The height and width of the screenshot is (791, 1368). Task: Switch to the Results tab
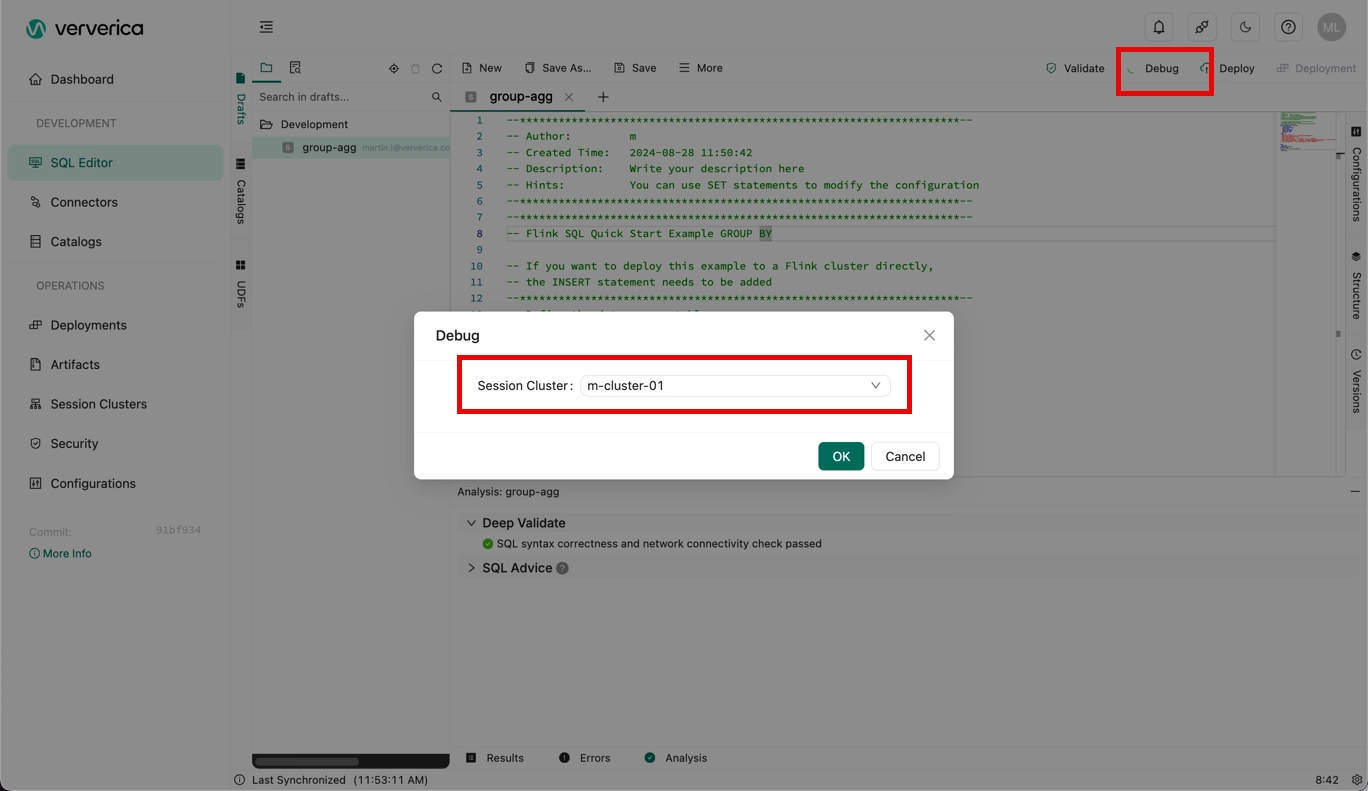(x=495, y=758)
